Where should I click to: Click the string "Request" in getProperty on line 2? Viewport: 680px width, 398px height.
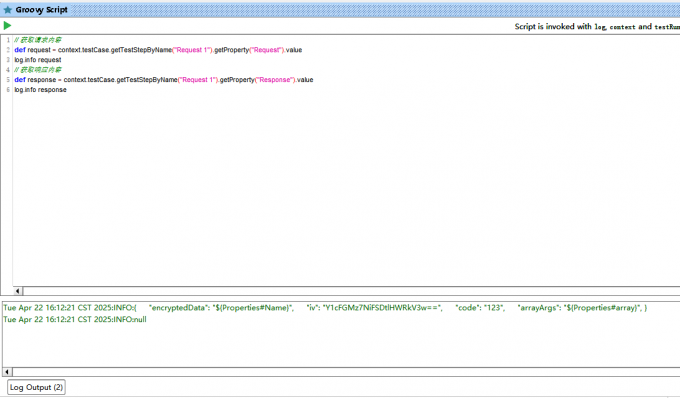pyautogui.click(x=266, y=50)
